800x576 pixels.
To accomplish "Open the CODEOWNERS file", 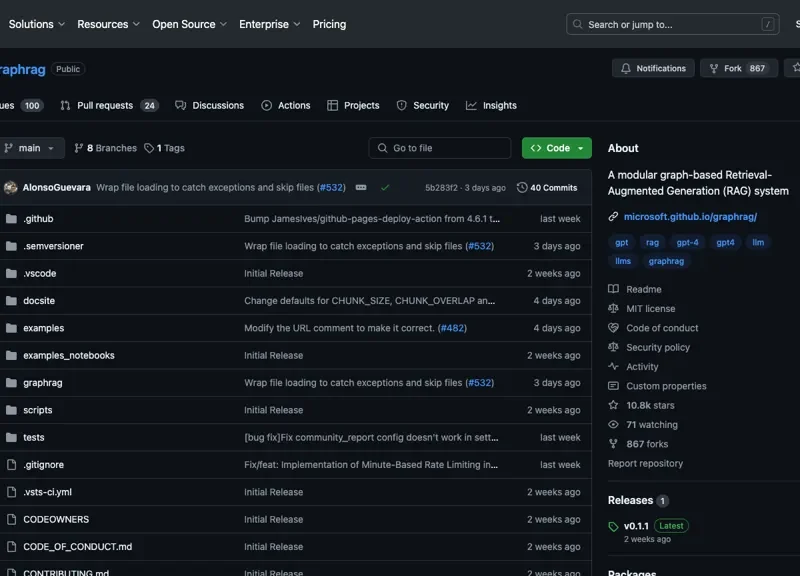I will [56, 519].
